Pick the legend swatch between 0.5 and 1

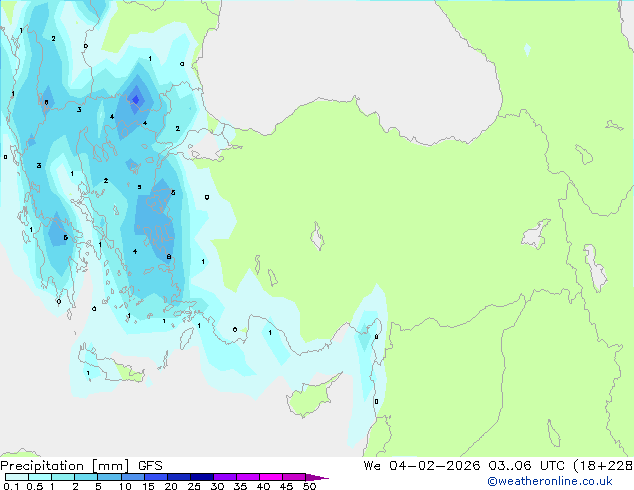point(40,477)
